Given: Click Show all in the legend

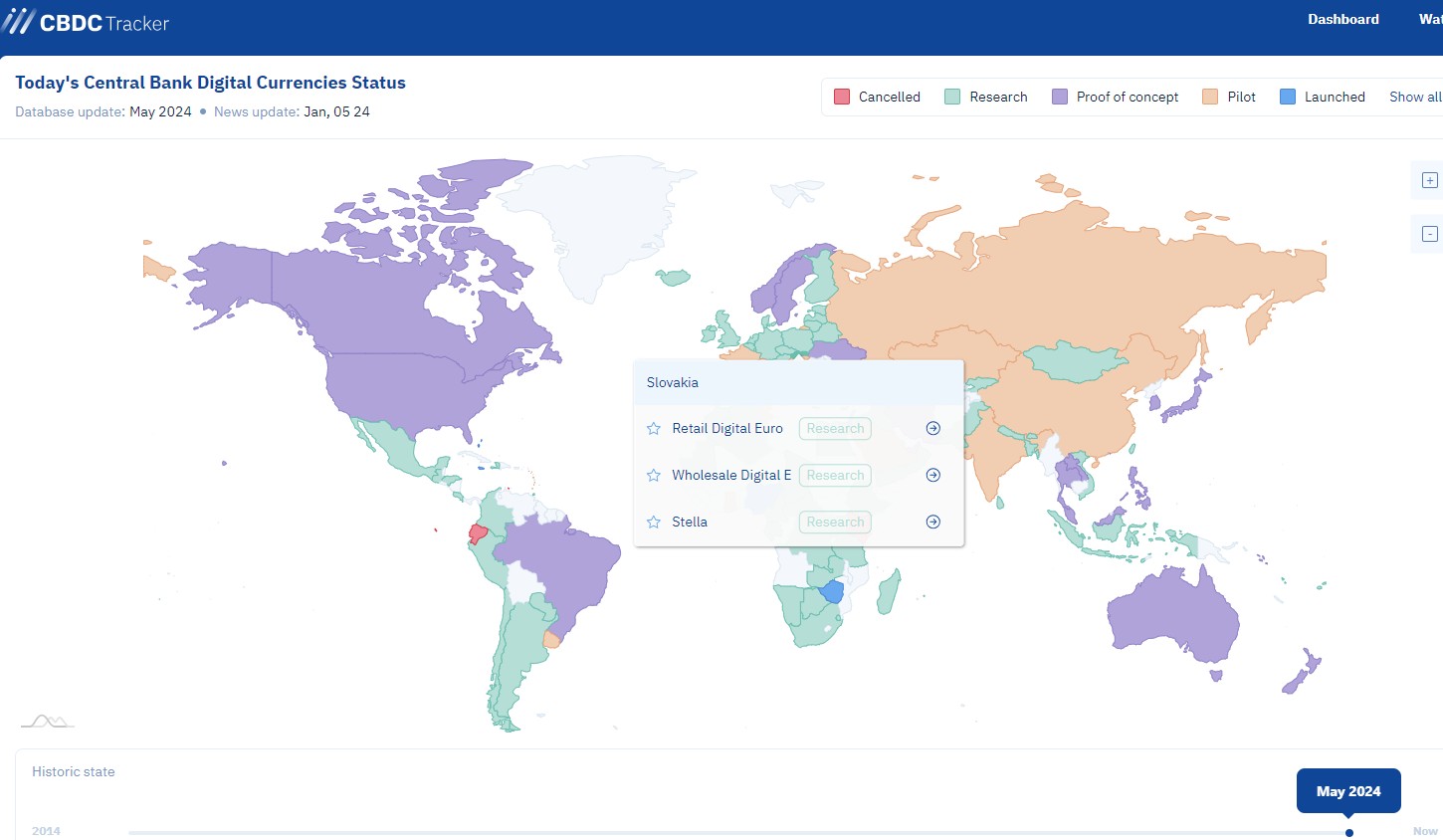Looking at the screenshot, I should pos(1414,97).
